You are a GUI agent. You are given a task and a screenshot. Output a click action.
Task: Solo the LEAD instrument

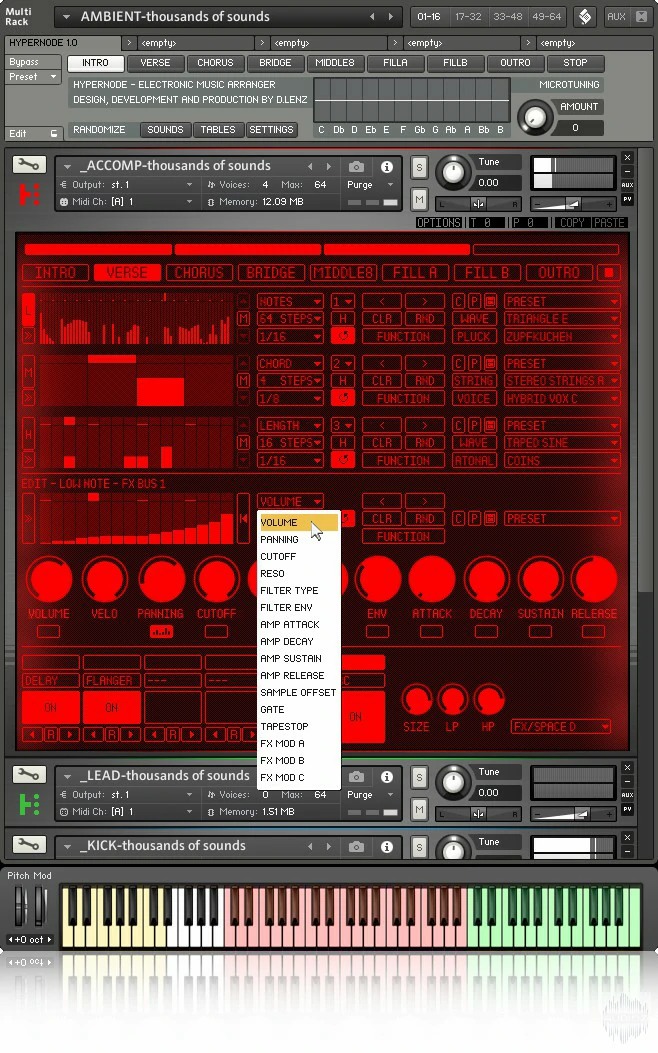pos(419,777)
